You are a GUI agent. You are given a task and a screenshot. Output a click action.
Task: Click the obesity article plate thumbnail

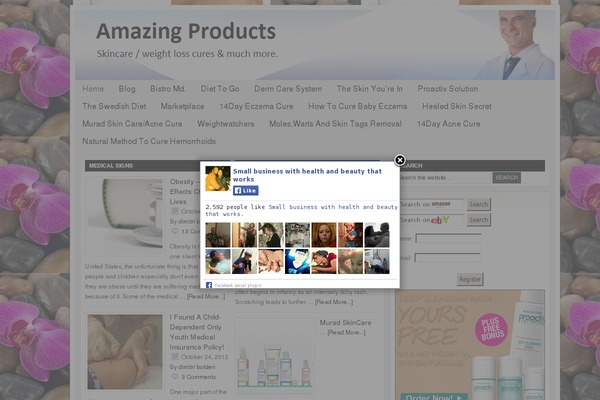125,216
